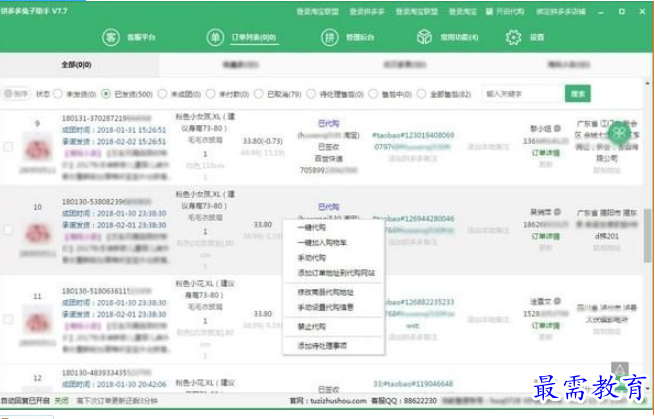Select the 全部售后(82) radio button
Image resolution: width=655 pixels, height=419 pixels.
click(422, 94)
